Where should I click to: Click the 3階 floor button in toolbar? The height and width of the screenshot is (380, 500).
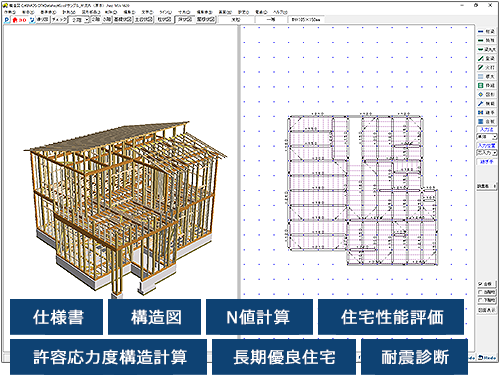tap(107, 20)
